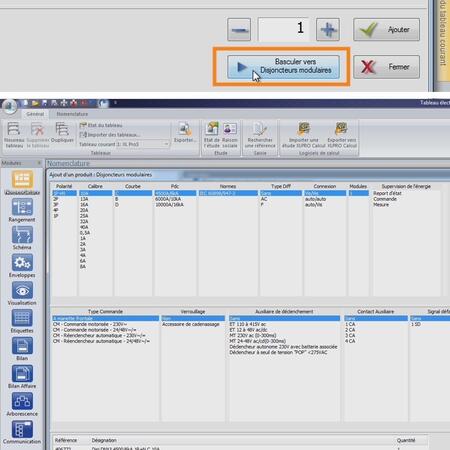This screenshot has height=450, width=450.
Task: Open the Enveloppes gears icon
Action: coord(22,263)
